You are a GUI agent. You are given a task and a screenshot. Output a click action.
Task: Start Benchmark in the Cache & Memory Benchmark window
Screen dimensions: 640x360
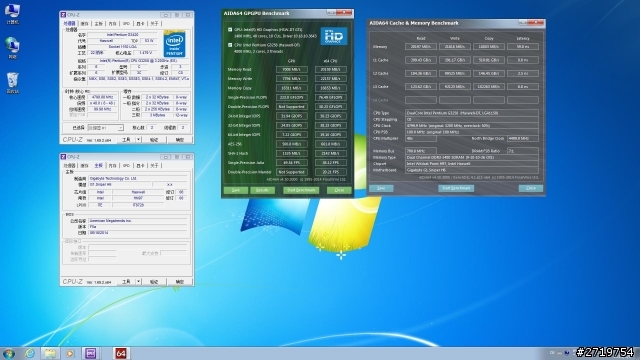[x=456, y=188]
